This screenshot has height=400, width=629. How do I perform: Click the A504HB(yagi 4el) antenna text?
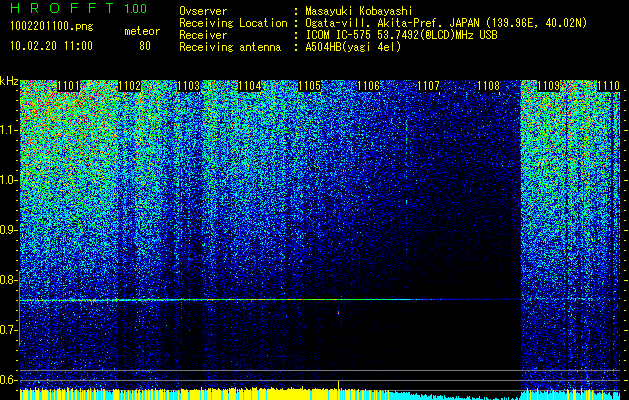pos(353,47)
